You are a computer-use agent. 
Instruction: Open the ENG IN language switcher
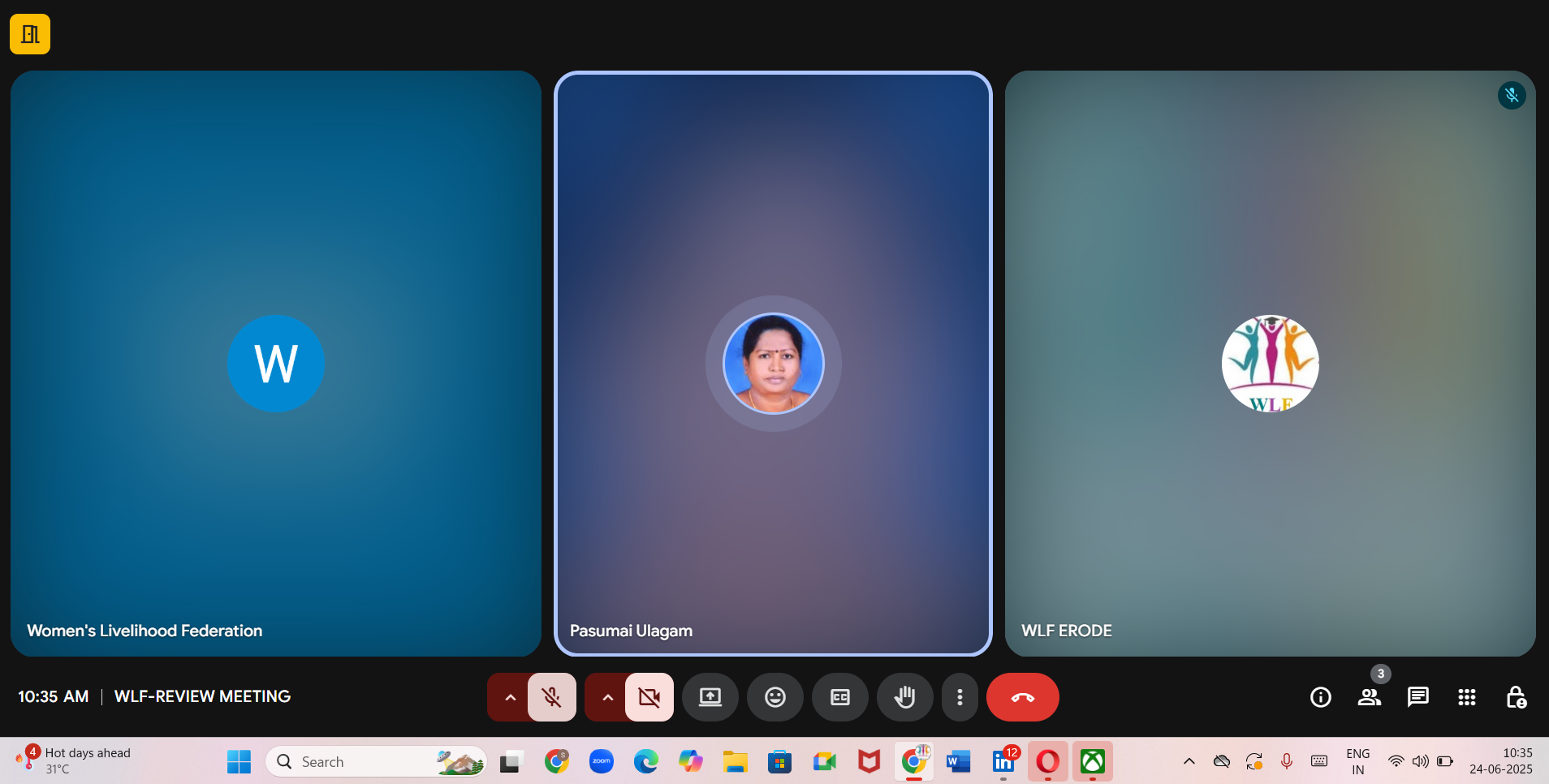point(1358,761)
